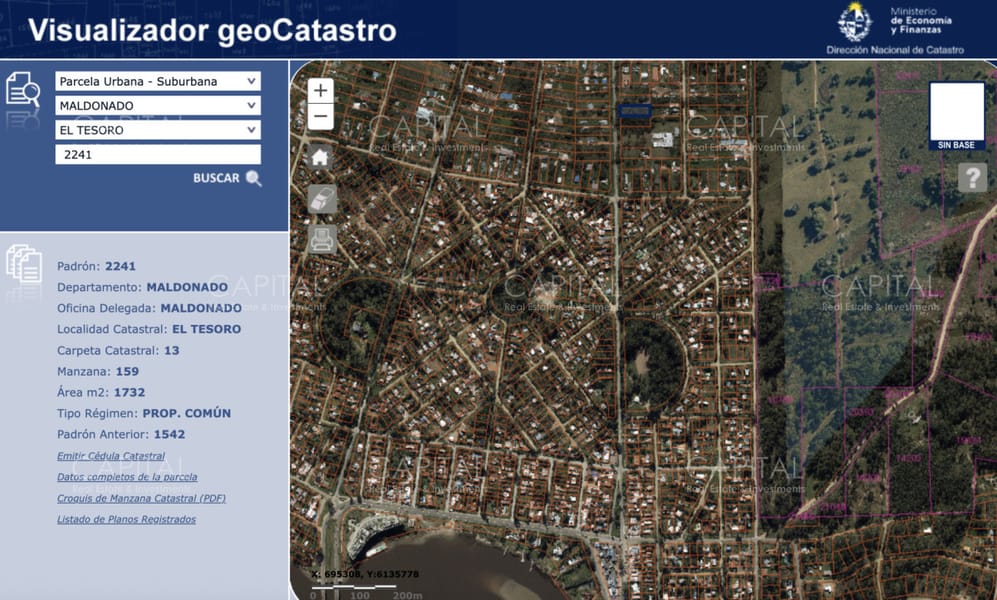This screenshot has width=997, height=600.
Task: Switch the SIN BASE basemap thumbnail
Action: point(956,116)
